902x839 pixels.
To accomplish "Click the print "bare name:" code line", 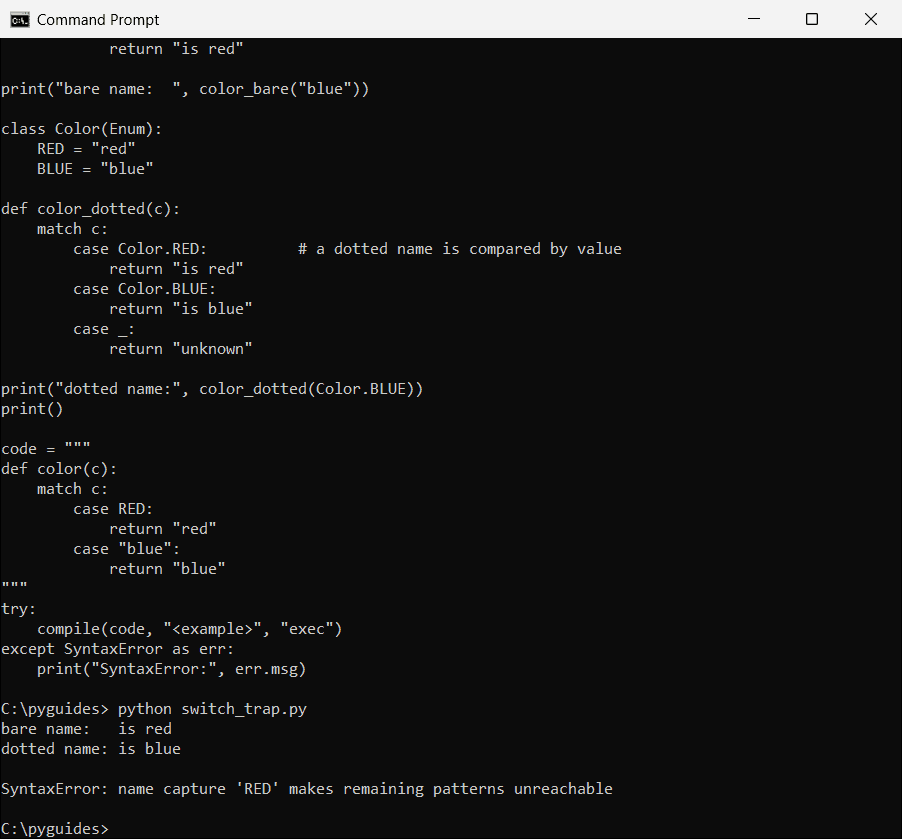I will tap(185, 89).
